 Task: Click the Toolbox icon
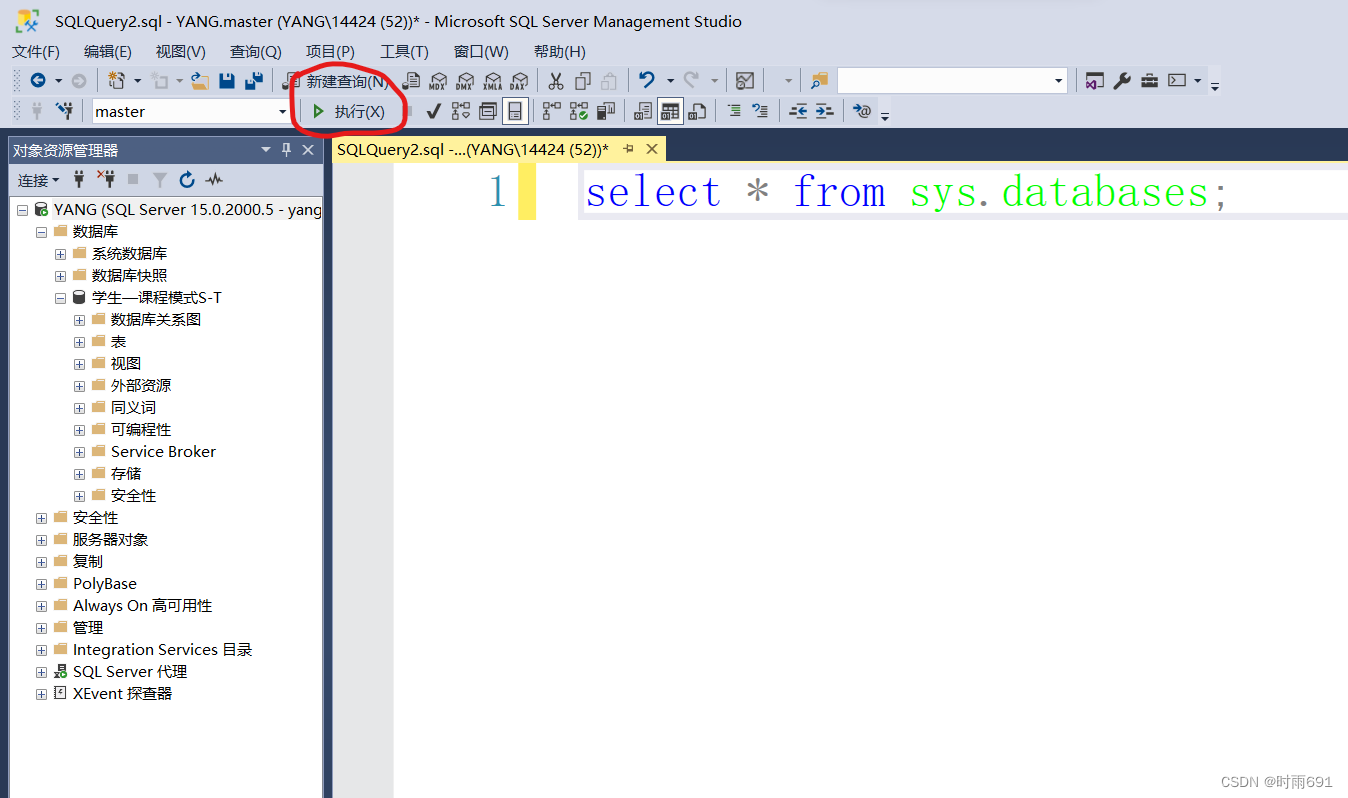click(x=1149, y=81)
